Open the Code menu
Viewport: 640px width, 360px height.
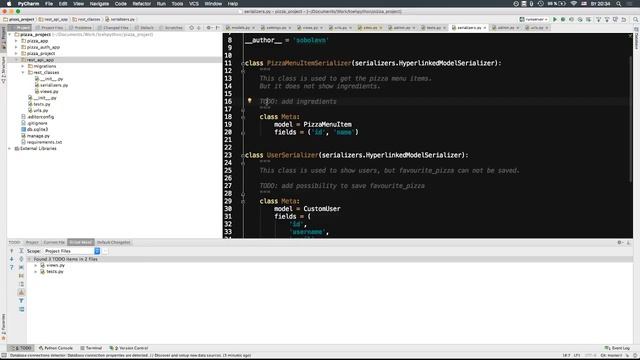[x=120, y=4]
